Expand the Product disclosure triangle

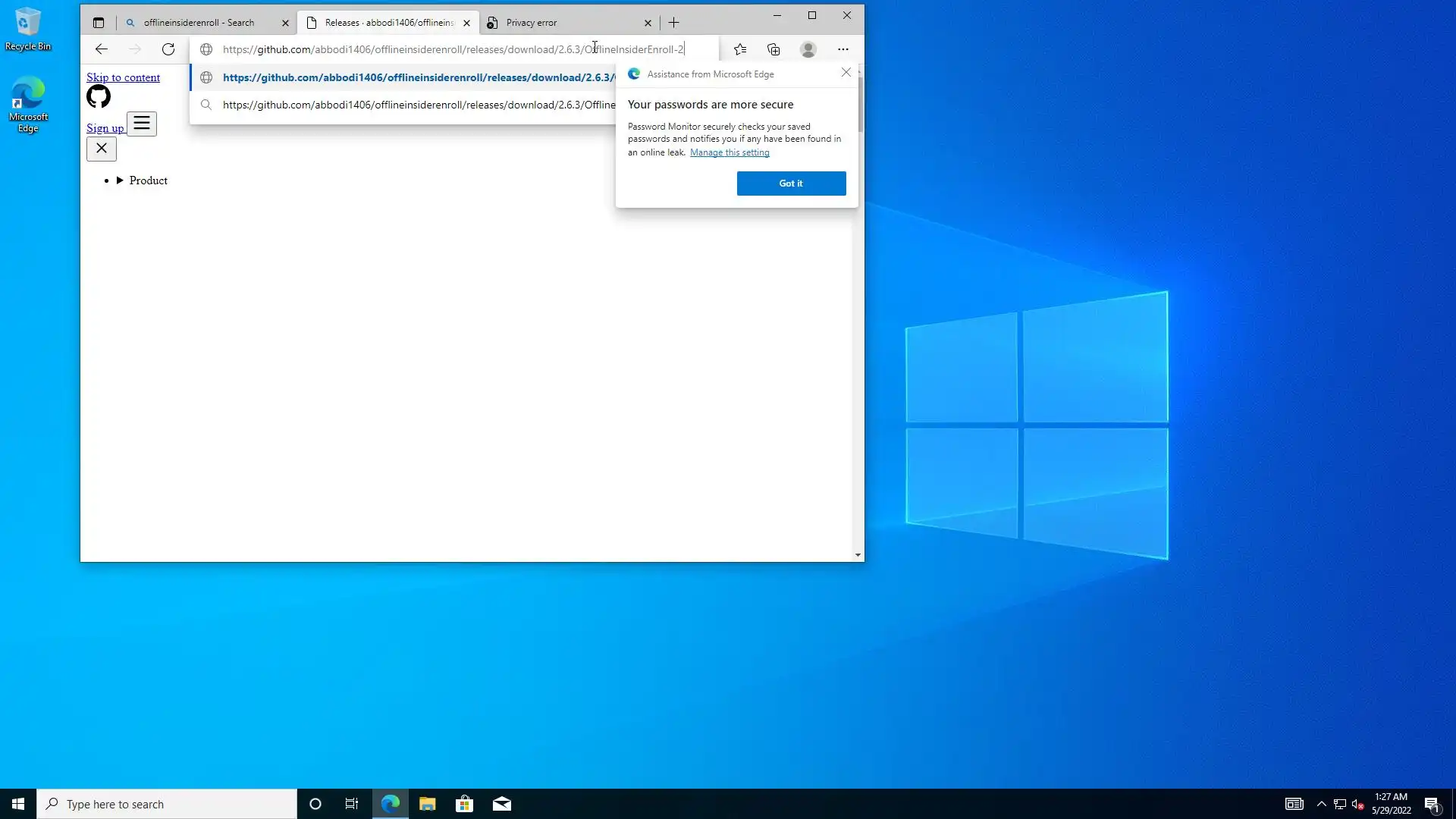pos(120,180)
